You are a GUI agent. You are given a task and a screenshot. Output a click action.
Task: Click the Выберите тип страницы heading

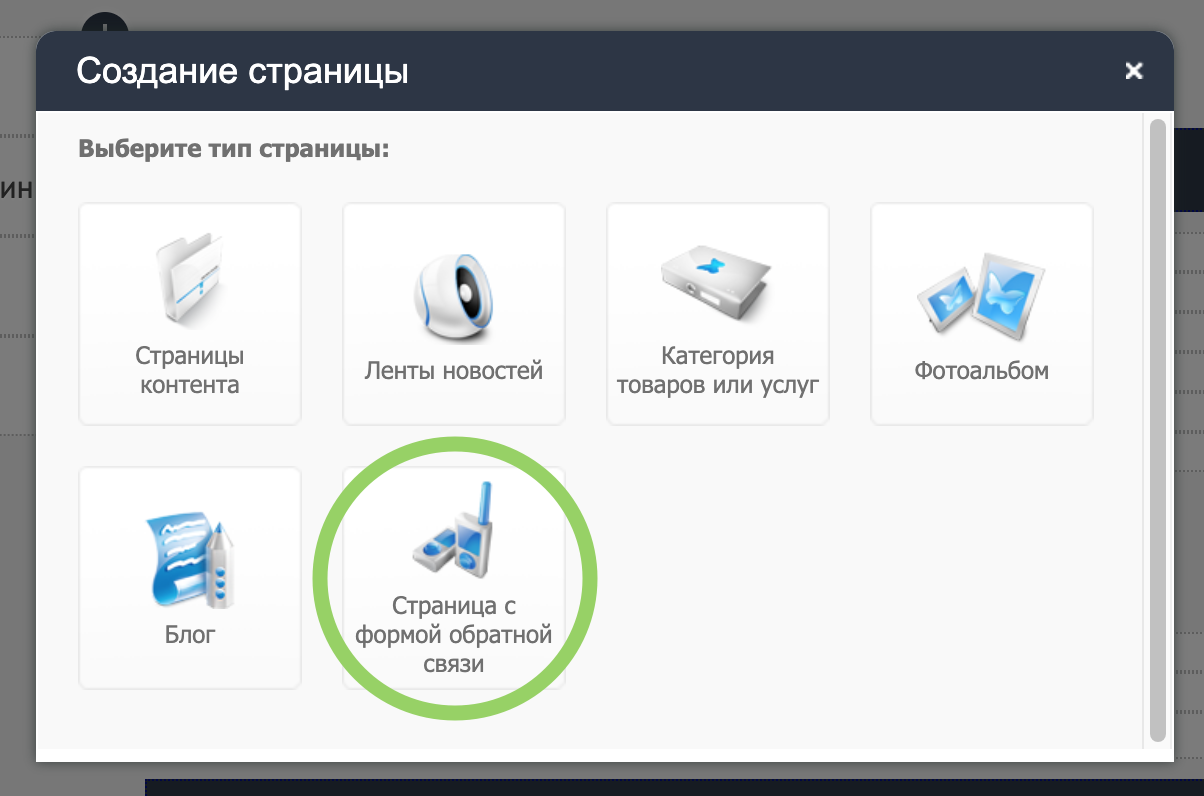tap(233, 150)
